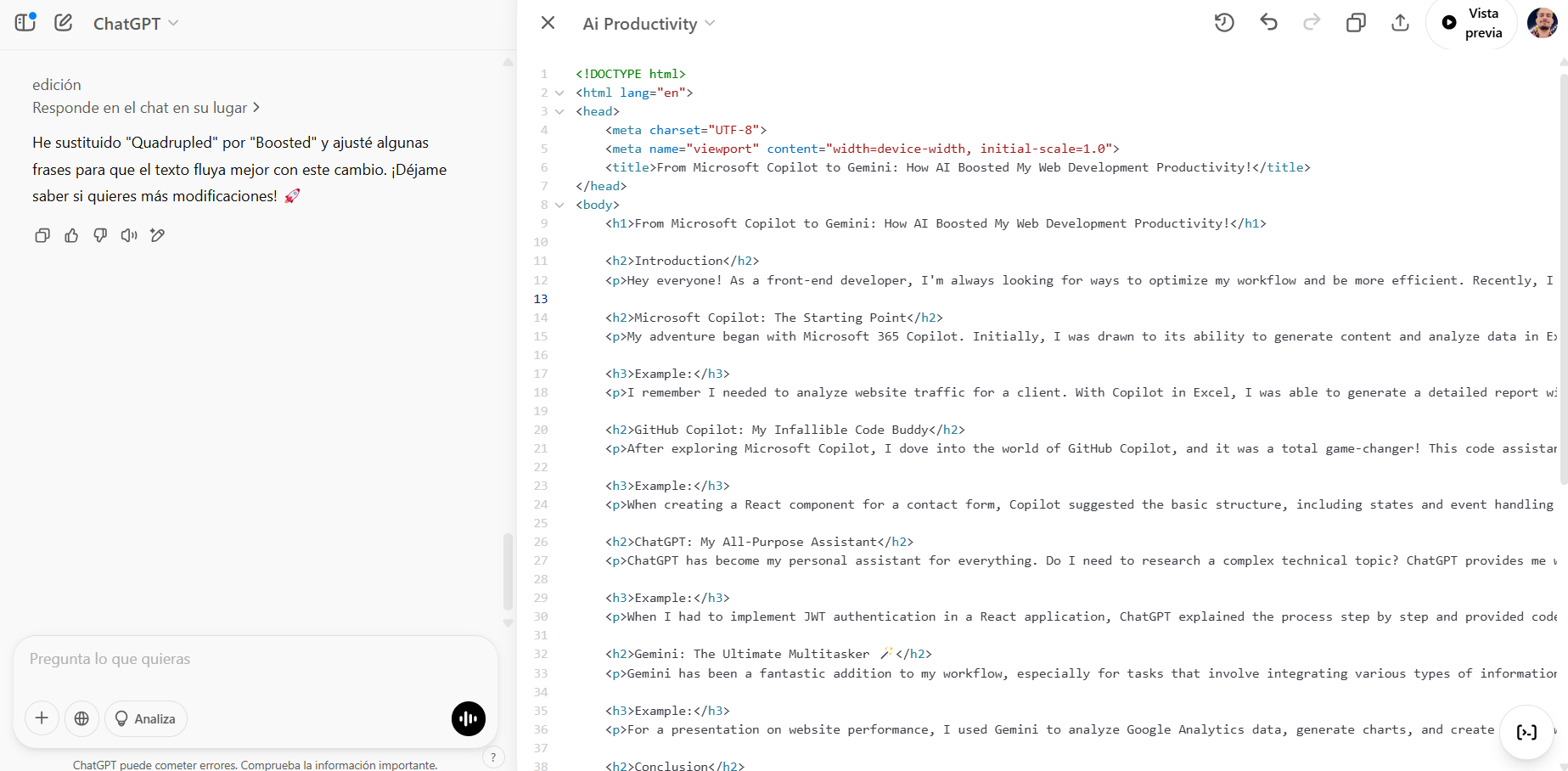Image resolution: width=1568 pixels, height=771 pixels.
Task: Start voice mode button
Action: coord(469,718)
